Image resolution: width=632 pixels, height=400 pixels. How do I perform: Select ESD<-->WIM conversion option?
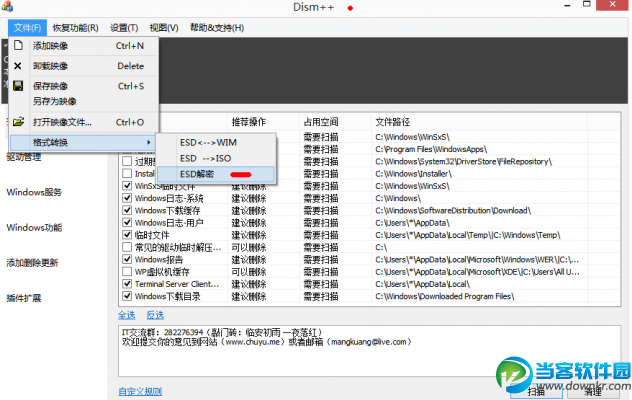coord(216,142)
